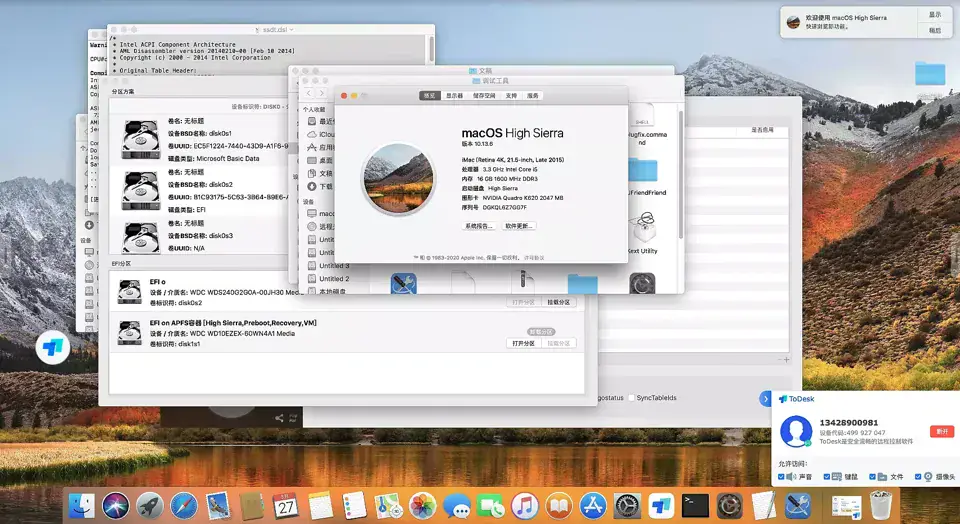Open iTunes music icon in Dock
The height and width of the screenshot is (524, 960).
525,506
